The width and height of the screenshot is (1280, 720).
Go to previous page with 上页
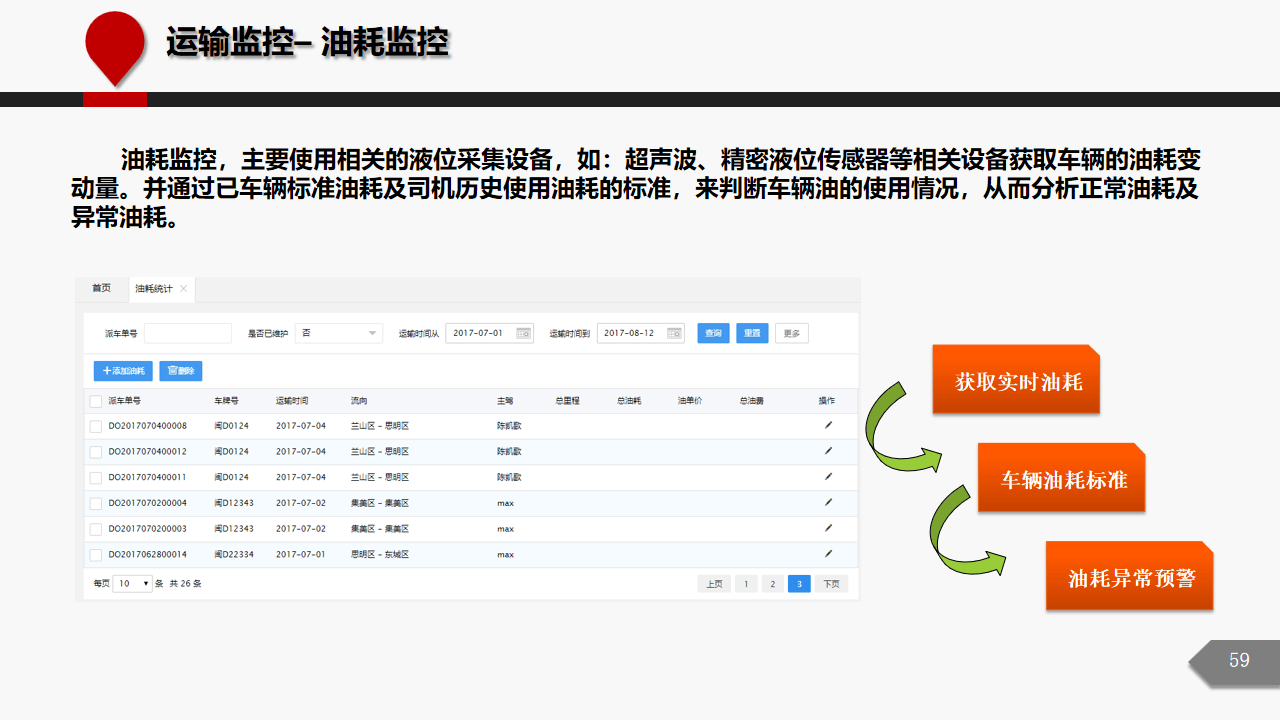point(714,584)
